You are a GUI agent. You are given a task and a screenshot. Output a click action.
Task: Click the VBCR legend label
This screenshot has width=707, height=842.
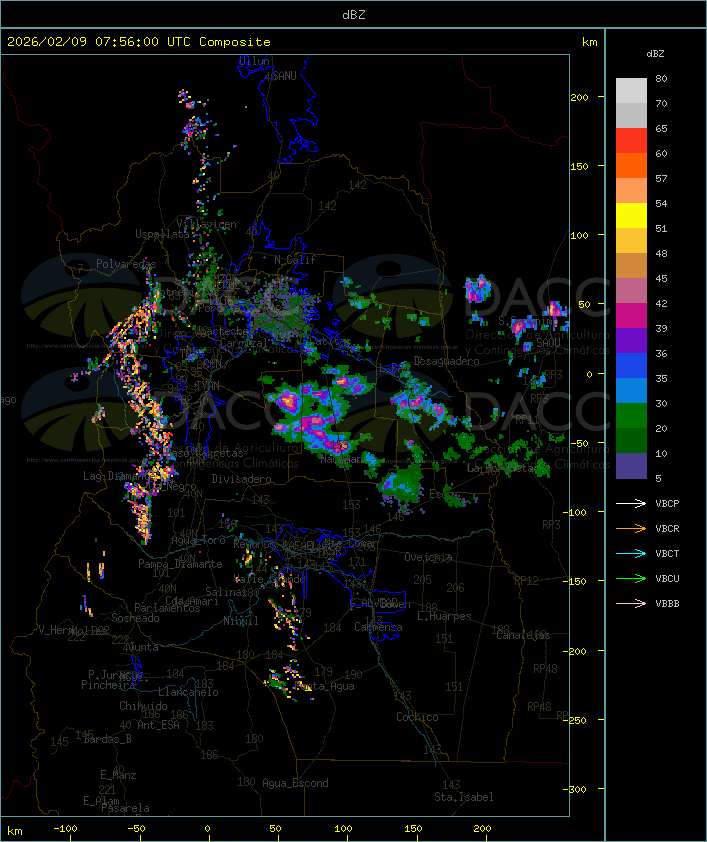point(667,529)
